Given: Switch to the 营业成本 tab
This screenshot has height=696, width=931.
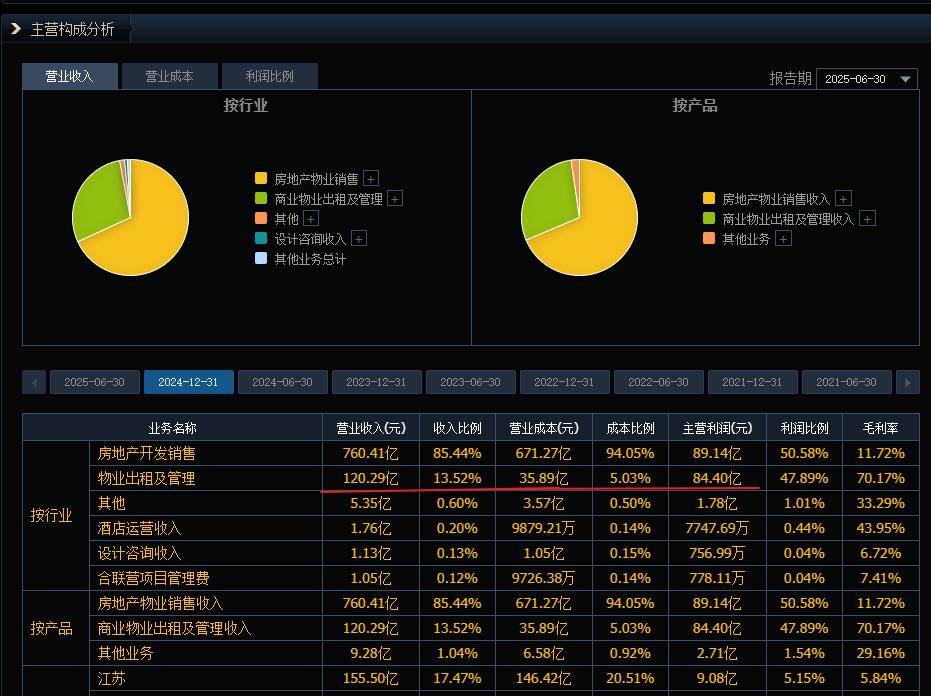Looking at the screenshot, I should pyautogui.click(x=169, y=76).
